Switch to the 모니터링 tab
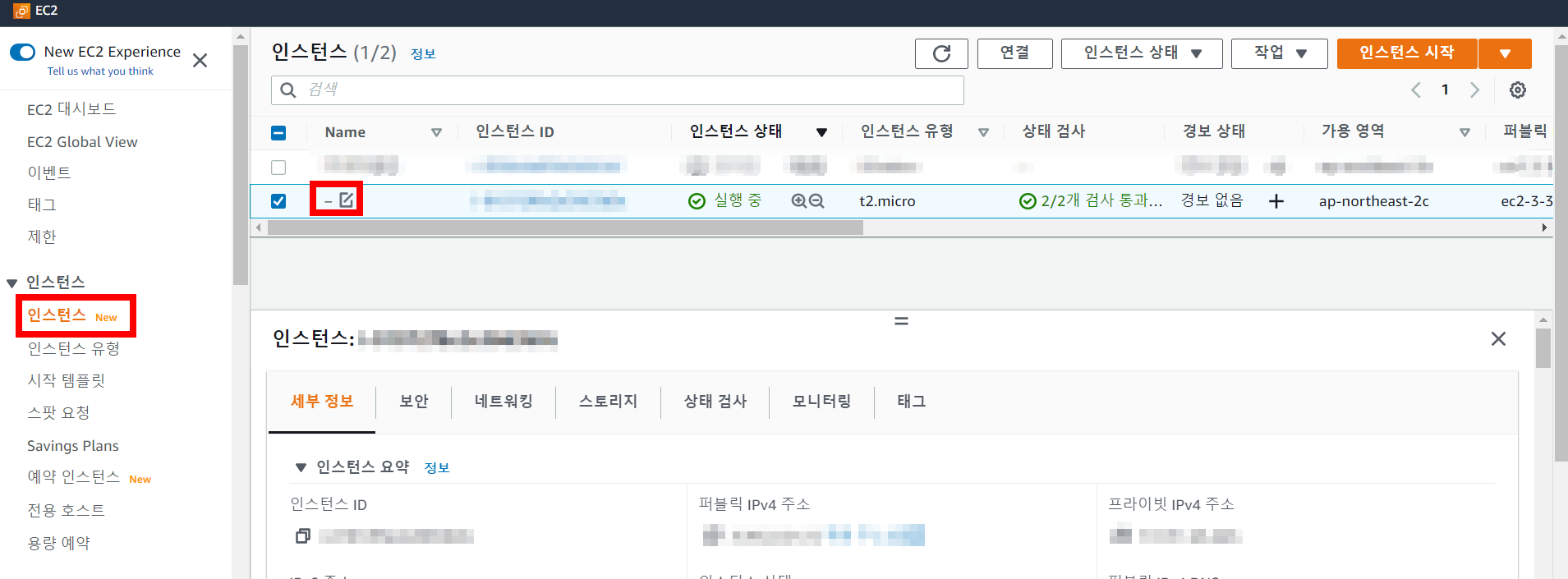This screenshot has width=1568, height=579. pyautogui.click(x=821, y=402)
